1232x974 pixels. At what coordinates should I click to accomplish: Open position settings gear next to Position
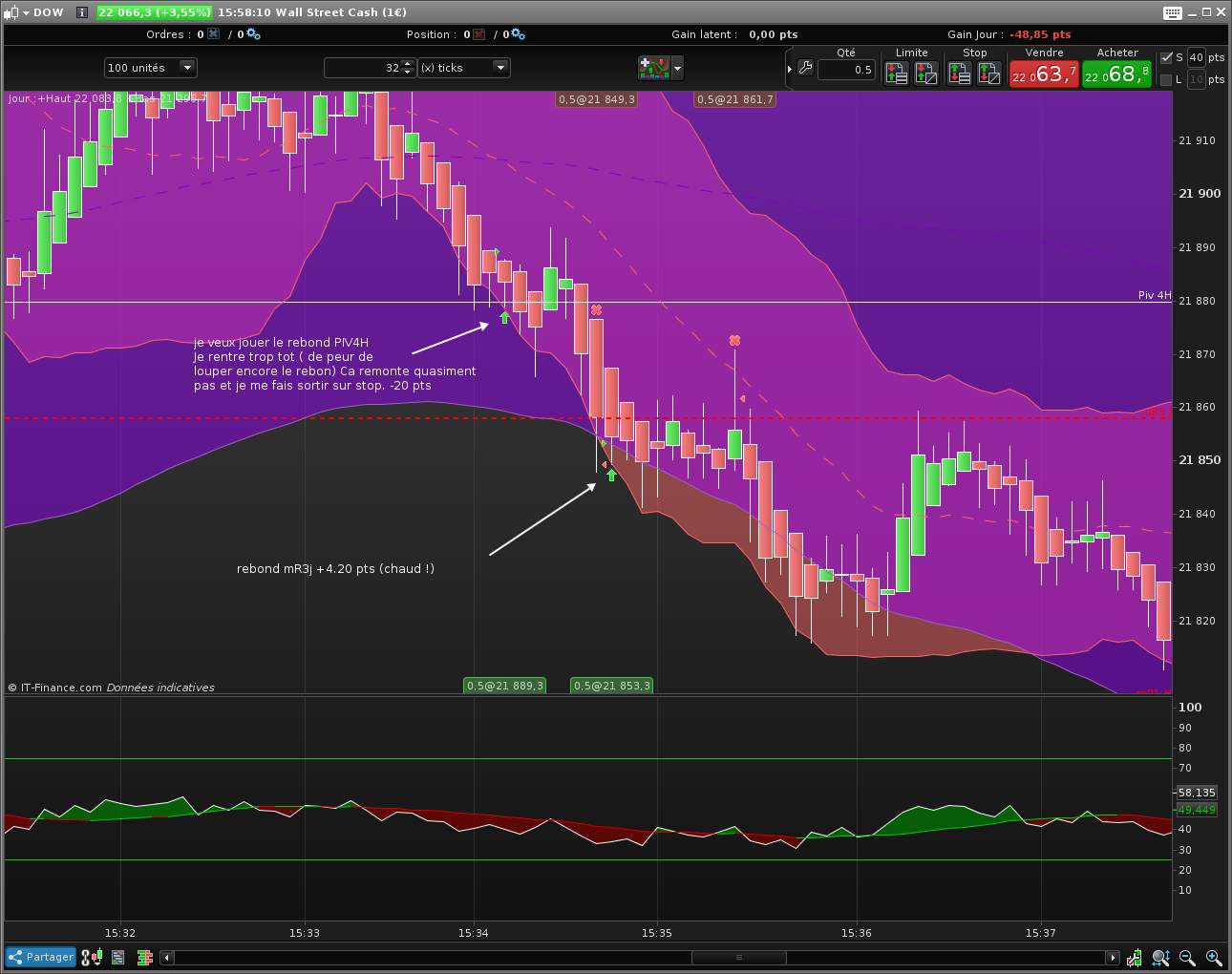click(518, 34)
